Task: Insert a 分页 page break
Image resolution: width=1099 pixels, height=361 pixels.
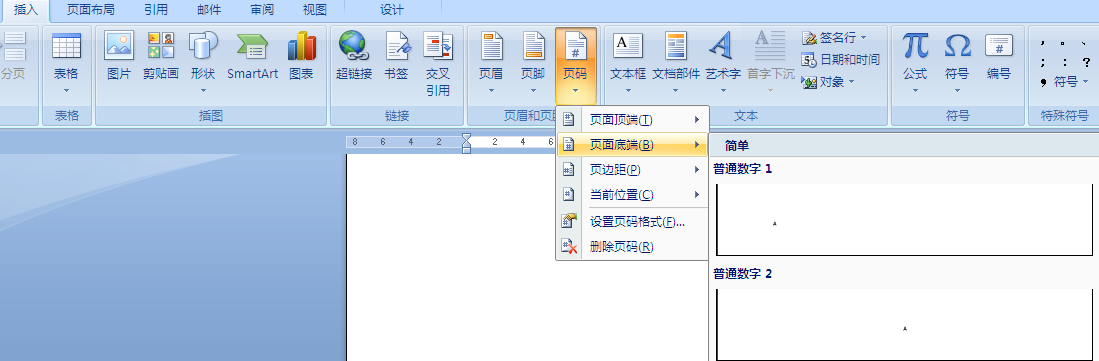Action: tap(13, 56)
